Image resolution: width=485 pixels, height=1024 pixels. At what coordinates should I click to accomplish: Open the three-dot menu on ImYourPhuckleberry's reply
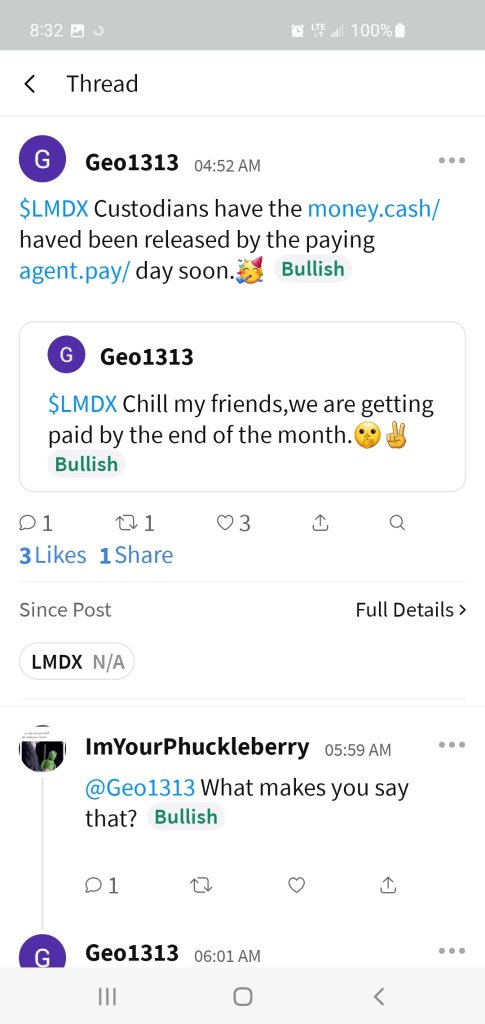(452, 744)
